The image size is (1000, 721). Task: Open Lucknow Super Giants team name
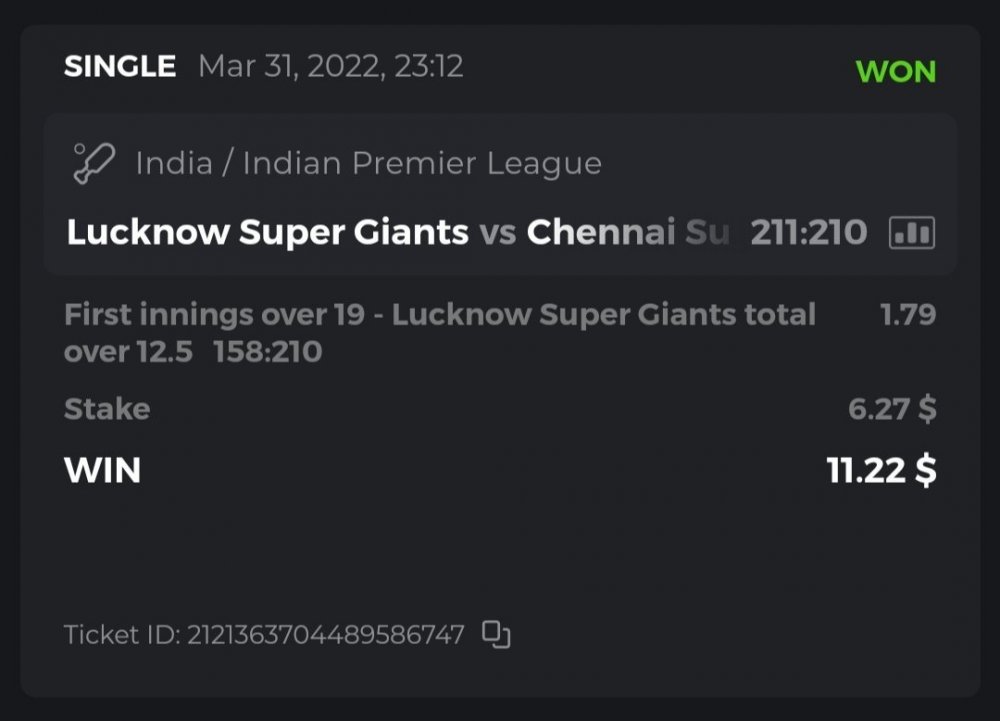[267, 233]
